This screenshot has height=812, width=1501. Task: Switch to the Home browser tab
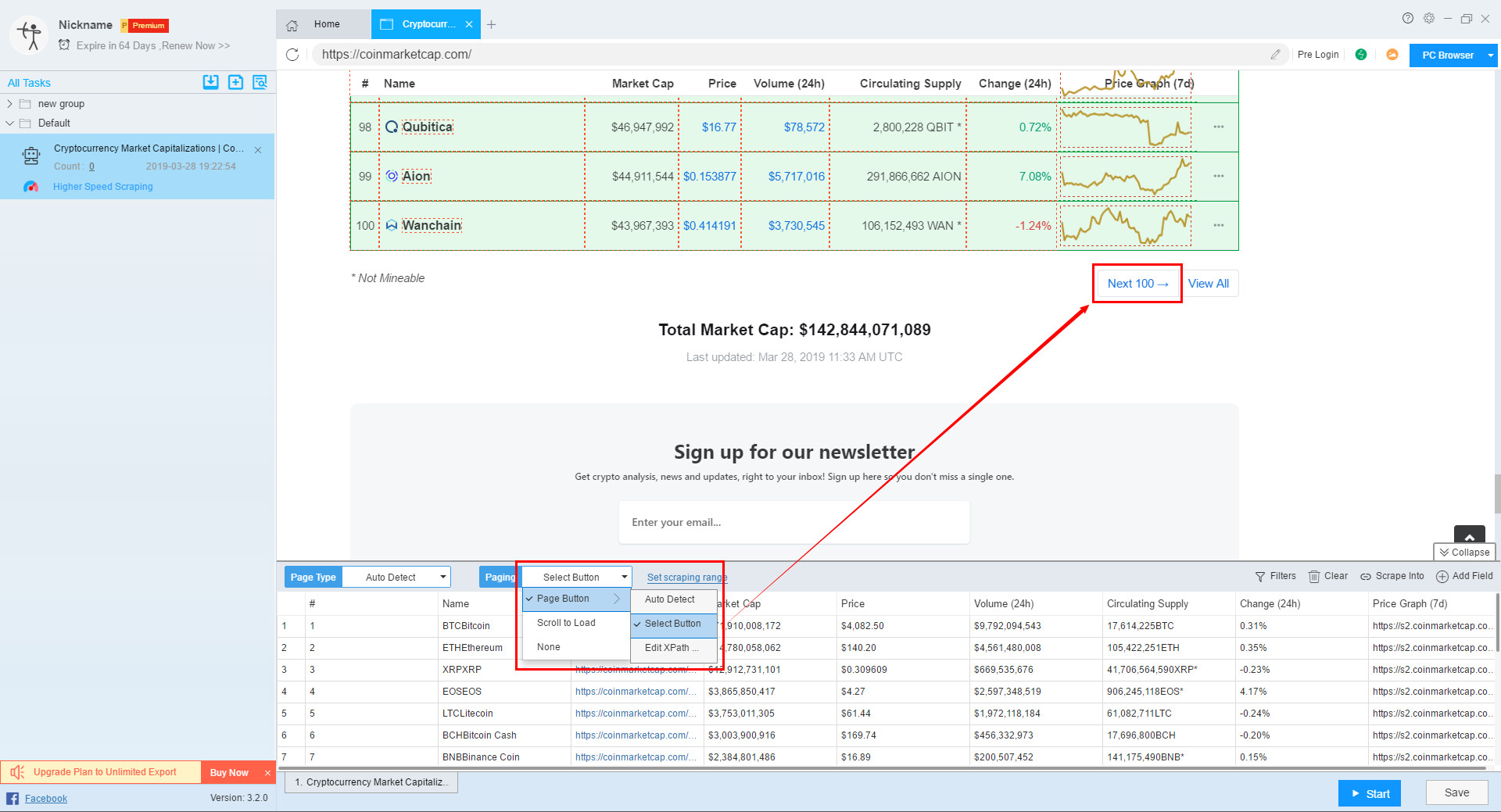(x=325, y=24)
